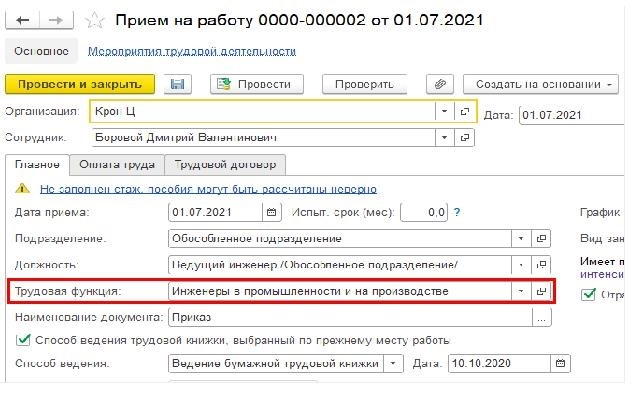Open Мероприятия трудовой деятельности link
631x396 pixels.
click(192, 52)
